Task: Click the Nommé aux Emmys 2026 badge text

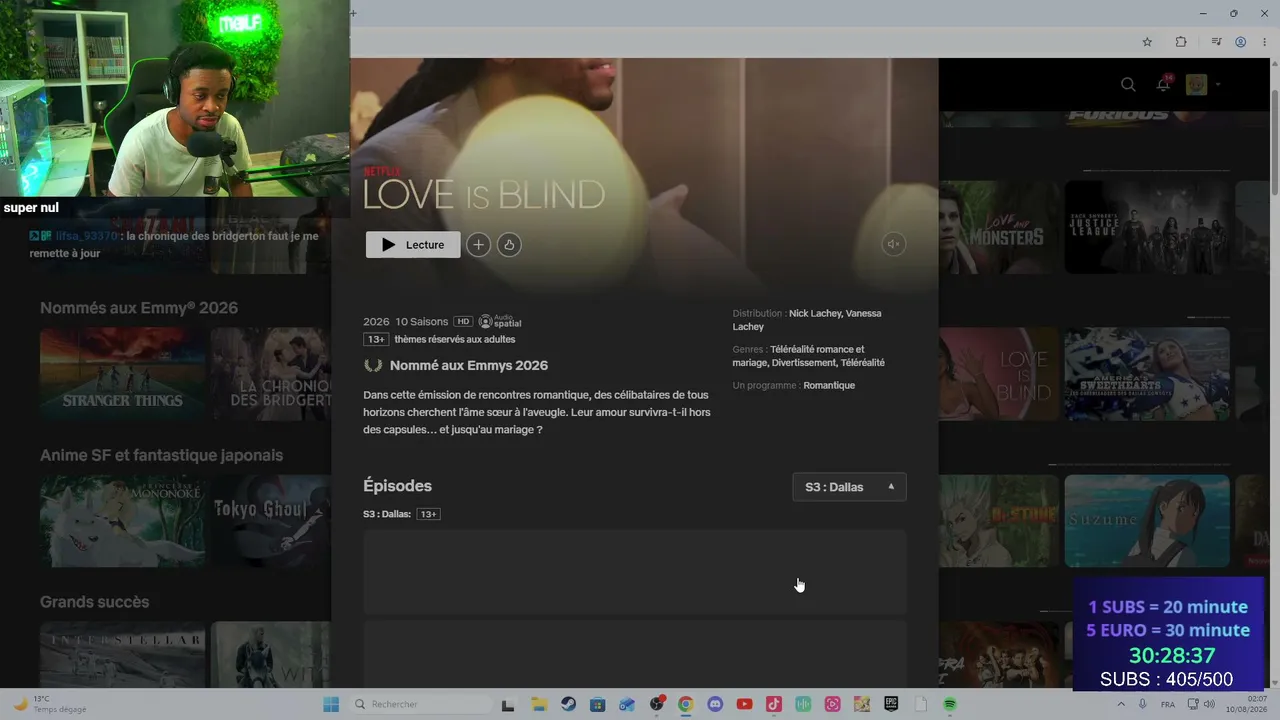Action: [469, 366]
